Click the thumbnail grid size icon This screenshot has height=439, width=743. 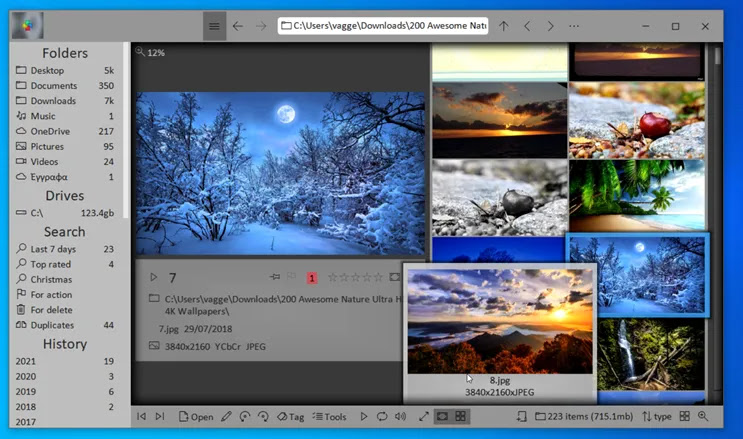tap(684, 416)
